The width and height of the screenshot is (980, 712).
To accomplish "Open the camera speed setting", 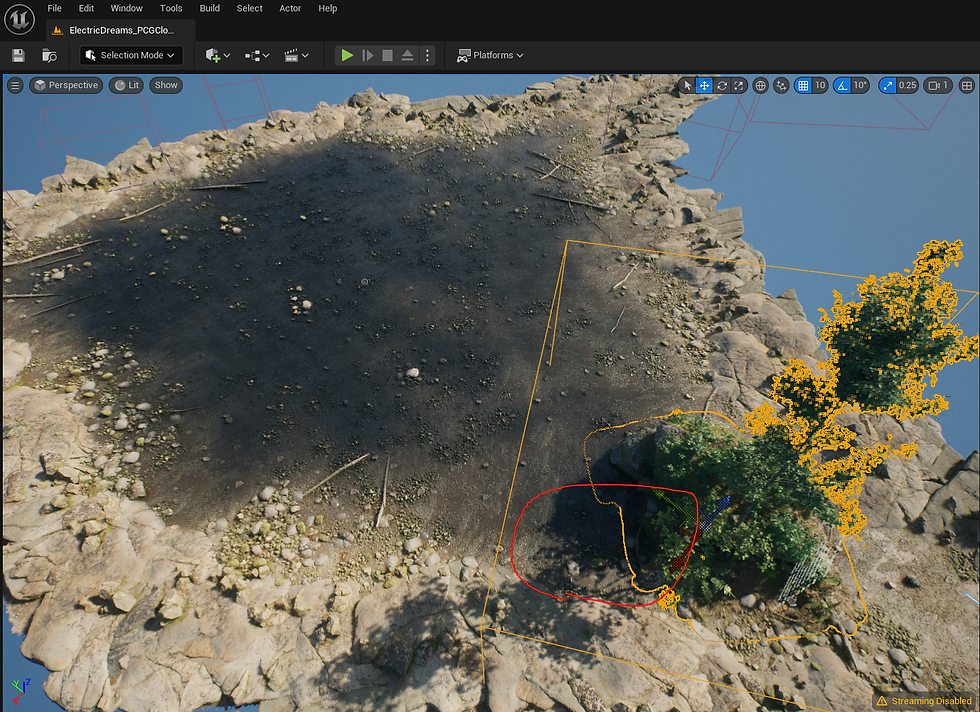I will click(938, 86).
